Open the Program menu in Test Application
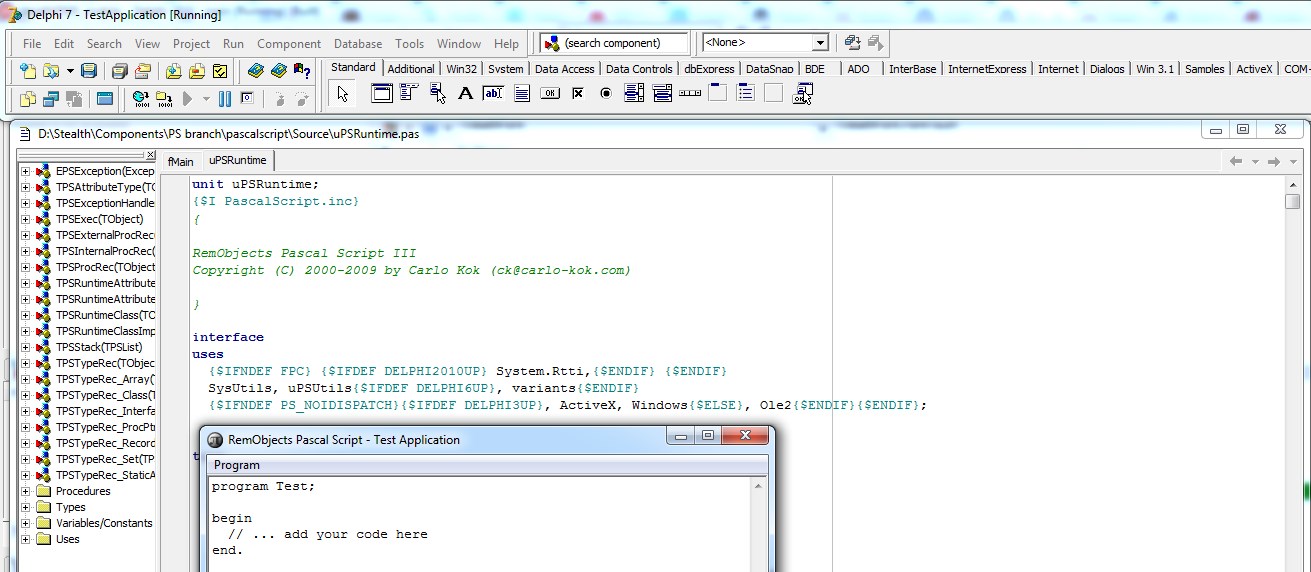 tap(237, 465)
